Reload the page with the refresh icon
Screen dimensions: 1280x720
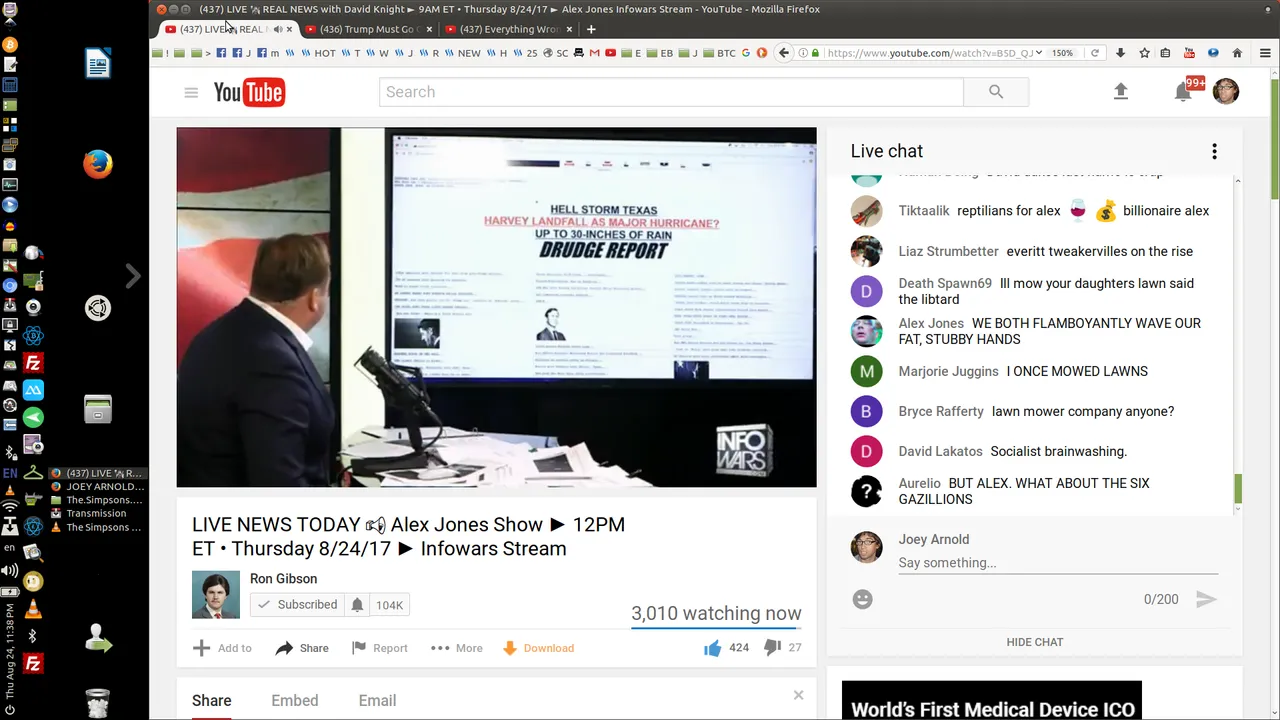pos(1095,53)
